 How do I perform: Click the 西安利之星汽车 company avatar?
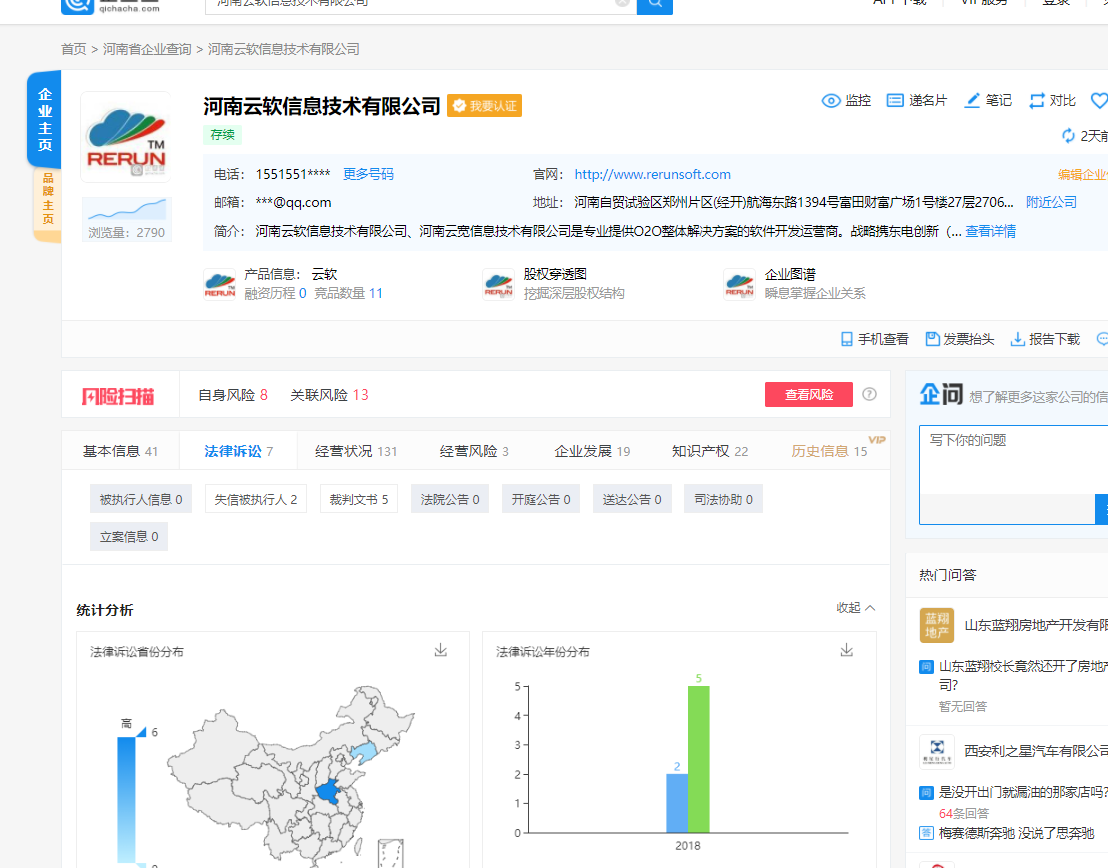[x=936, y=751]
